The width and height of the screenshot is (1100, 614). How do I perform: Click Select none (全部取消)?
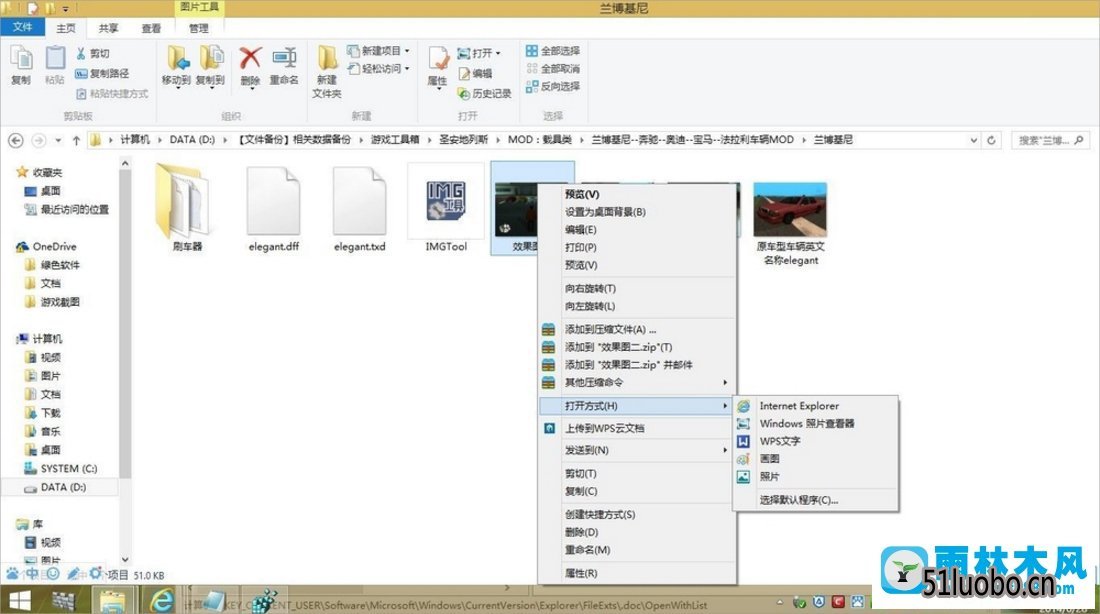click(x=553, y=69)
